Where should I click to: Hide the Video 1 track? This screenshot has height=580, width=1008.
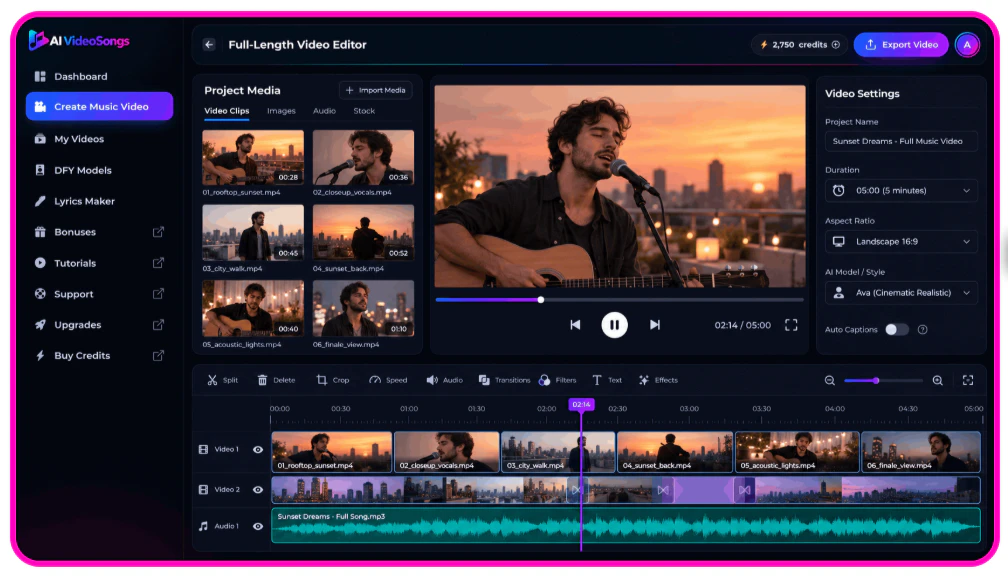point(258,449)
